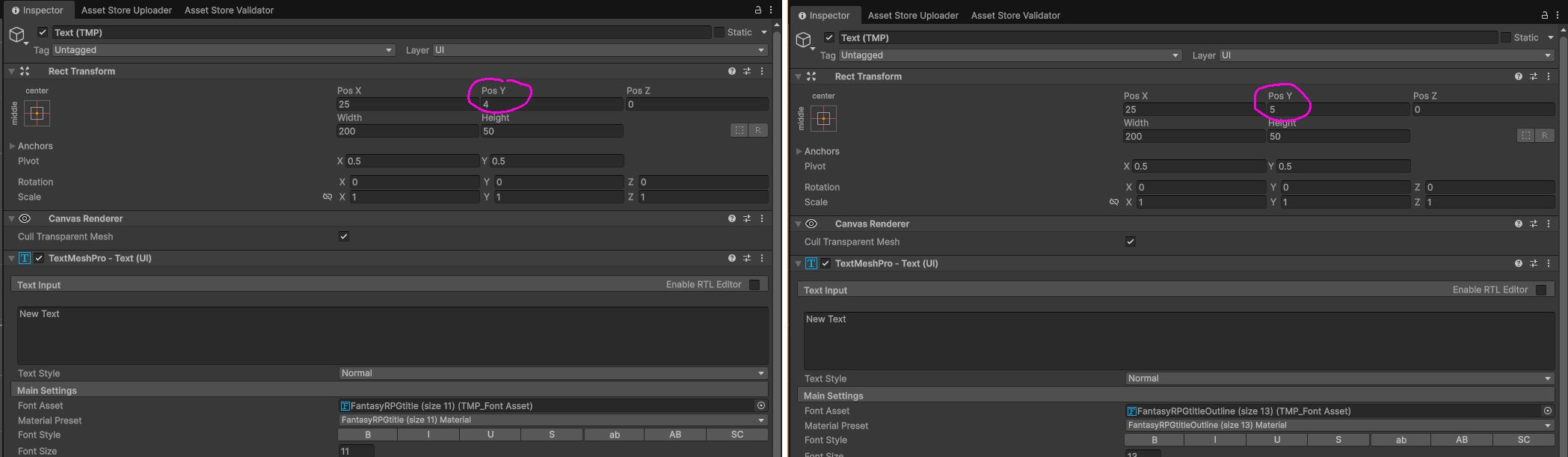This screenshot has height=457, width=1568.
Task: Switch to Asset Store Uploader tab in left panel
Action: [126, 10]
